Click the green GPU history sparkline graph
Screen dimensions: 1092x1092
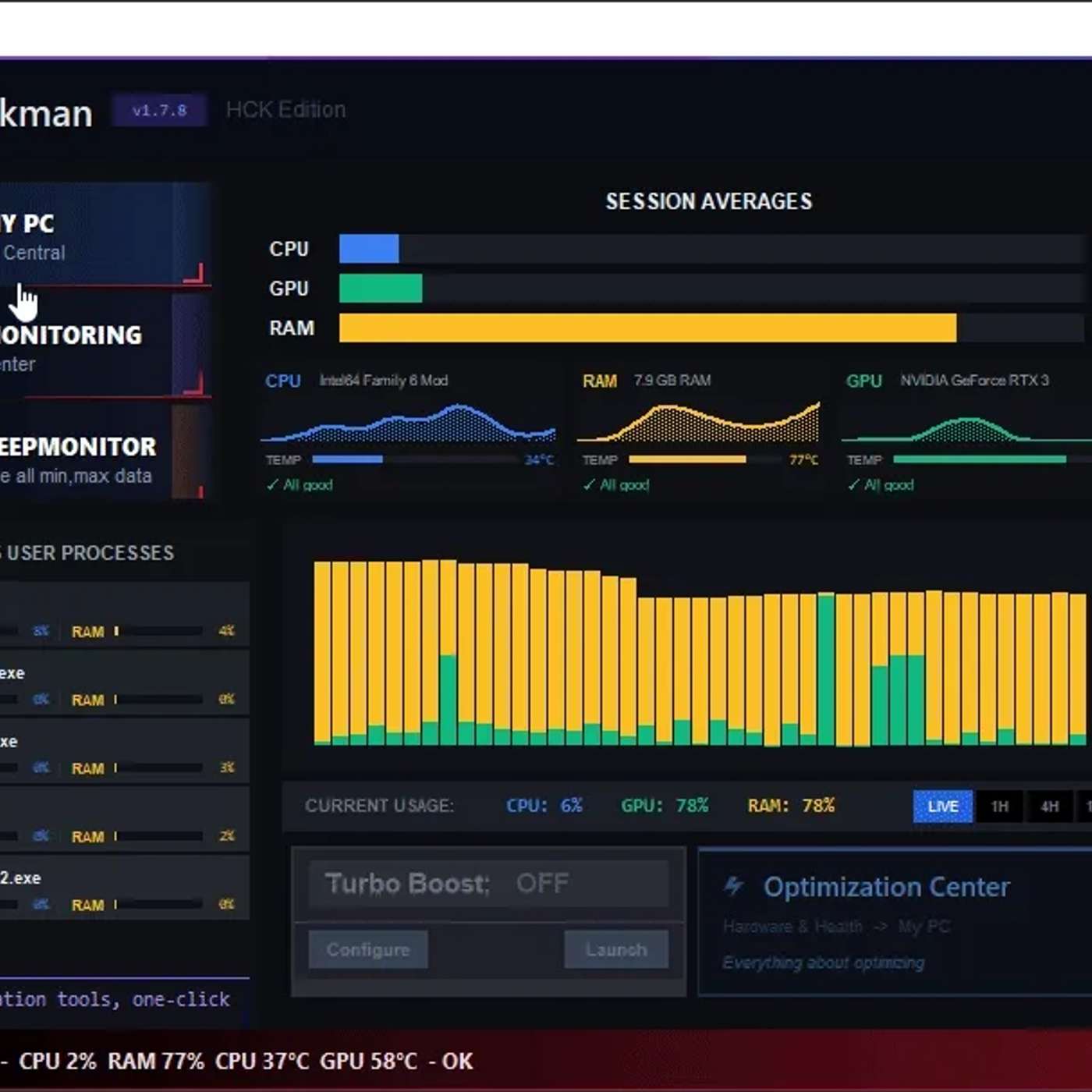(x=967, y=429)
